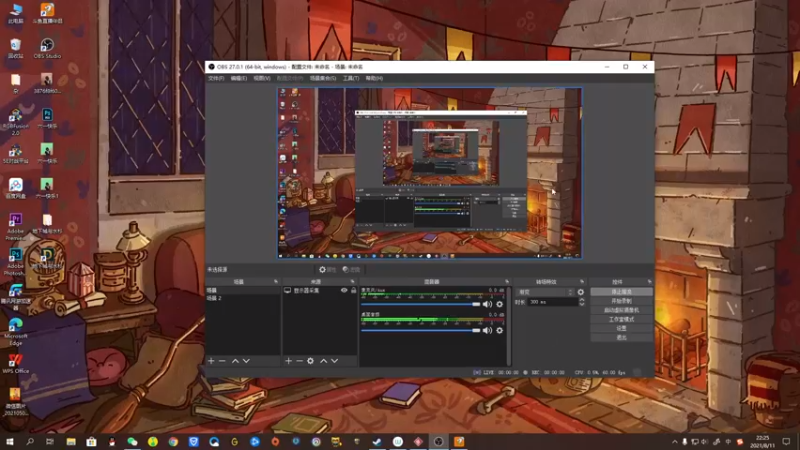Click the stop streaming button
The height and width of the screenshot is (450, 800).
coord(621,292)
